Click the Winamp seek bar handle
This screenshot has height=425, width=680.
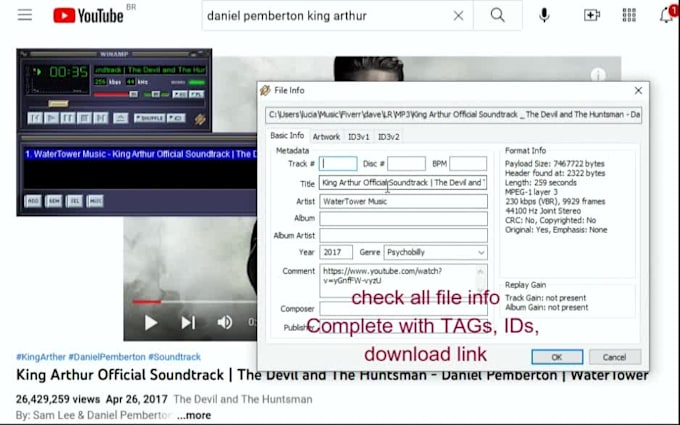(x=58, y=103)
